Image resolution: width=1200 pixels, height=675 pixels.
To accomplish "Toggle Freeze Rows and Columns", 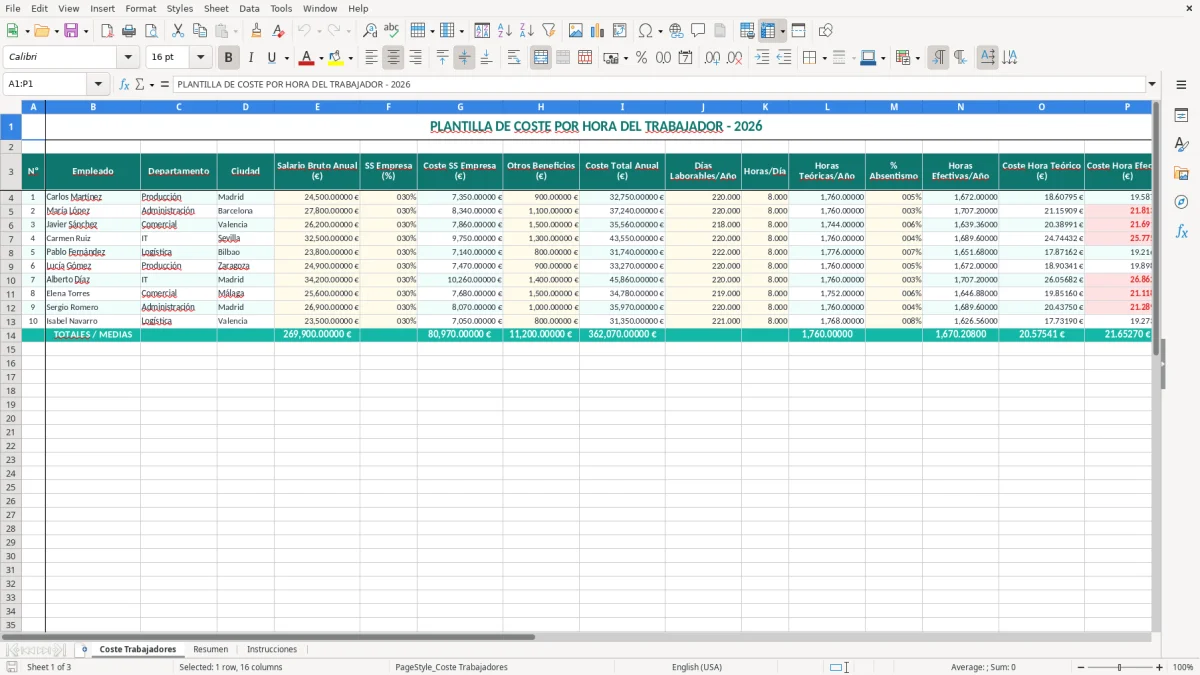I will click(768, 31).
